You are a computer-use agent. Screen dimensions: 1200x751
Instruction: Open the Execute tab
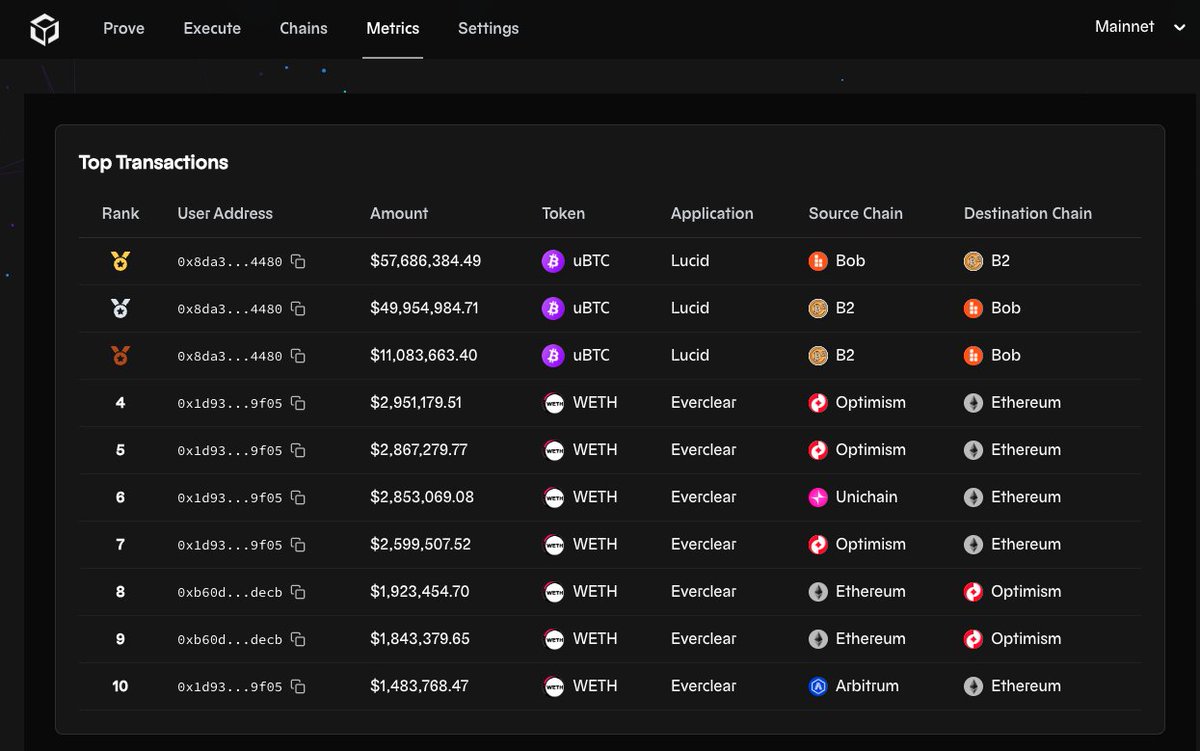212,28
